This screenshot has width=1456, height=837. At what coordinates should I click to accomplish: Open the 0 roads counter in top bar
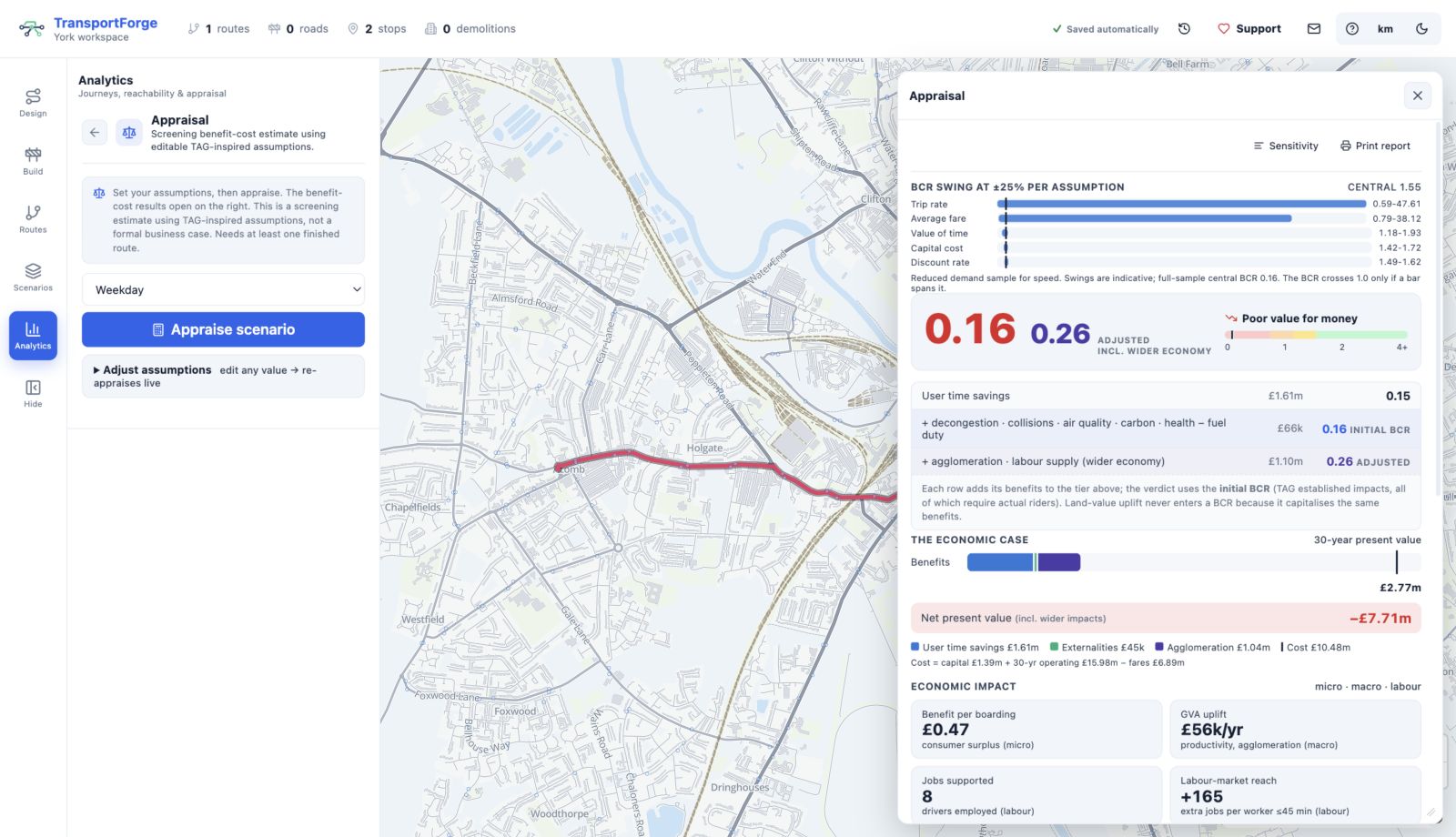coord(298,29)
